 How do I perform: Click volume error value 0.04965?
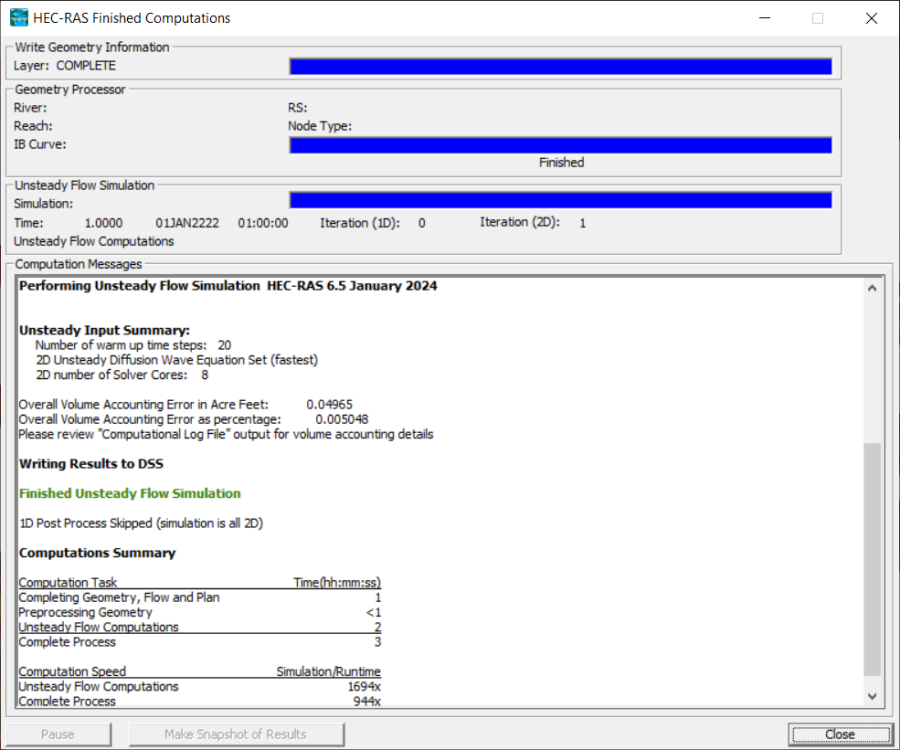click(x=329, y=405)
